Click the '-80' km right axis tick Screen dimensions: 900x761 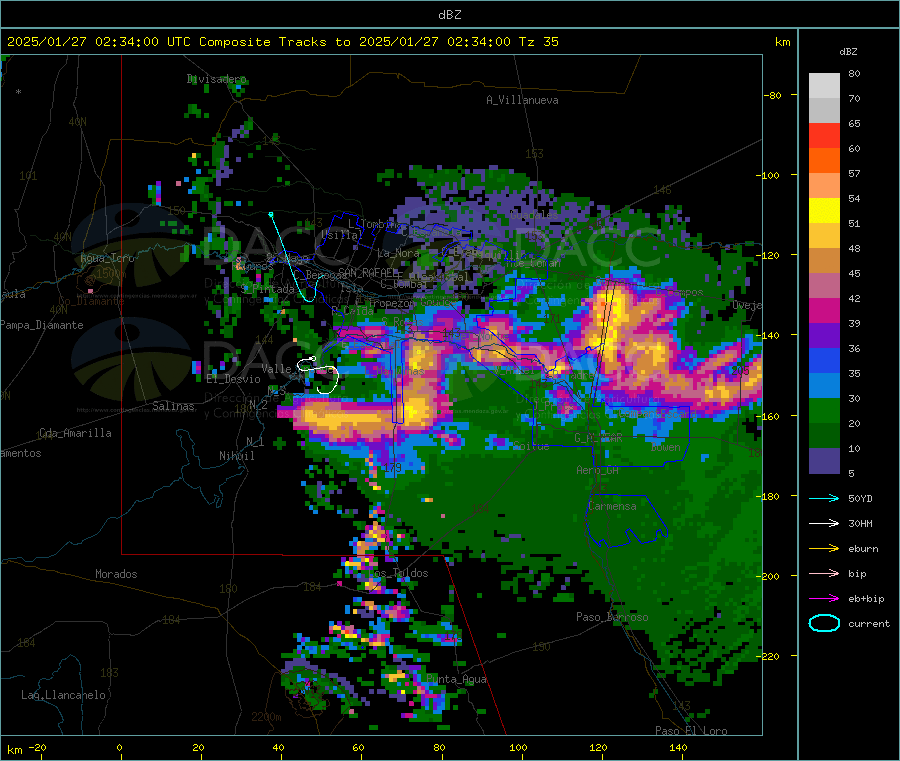coord(773,95)
